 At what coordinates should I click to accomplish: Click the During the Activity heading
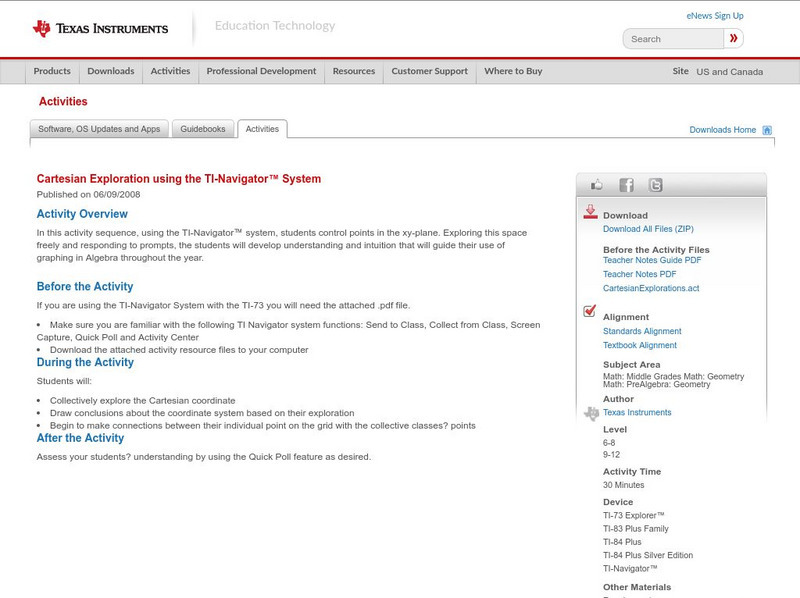[x=85, y=362]
